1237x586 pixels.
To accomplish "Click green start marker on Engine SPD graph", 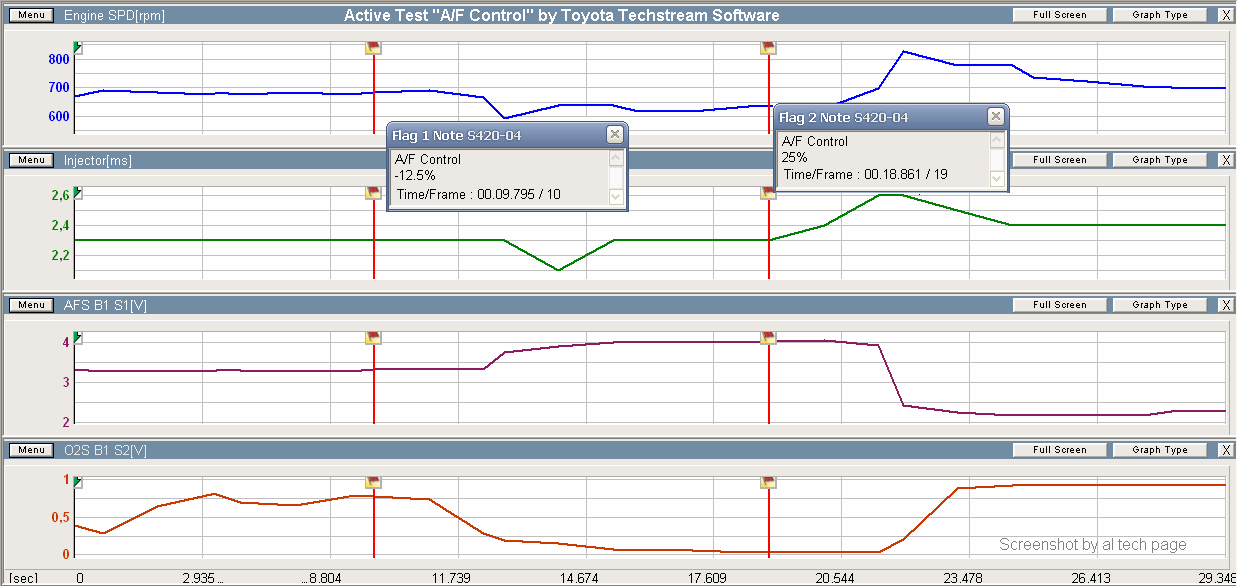I will 78,48.
